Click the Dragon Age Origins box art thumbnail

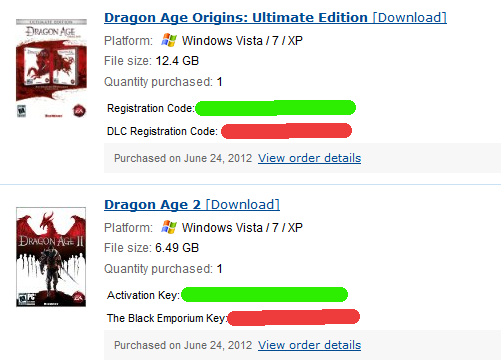[x=51, y=69]
